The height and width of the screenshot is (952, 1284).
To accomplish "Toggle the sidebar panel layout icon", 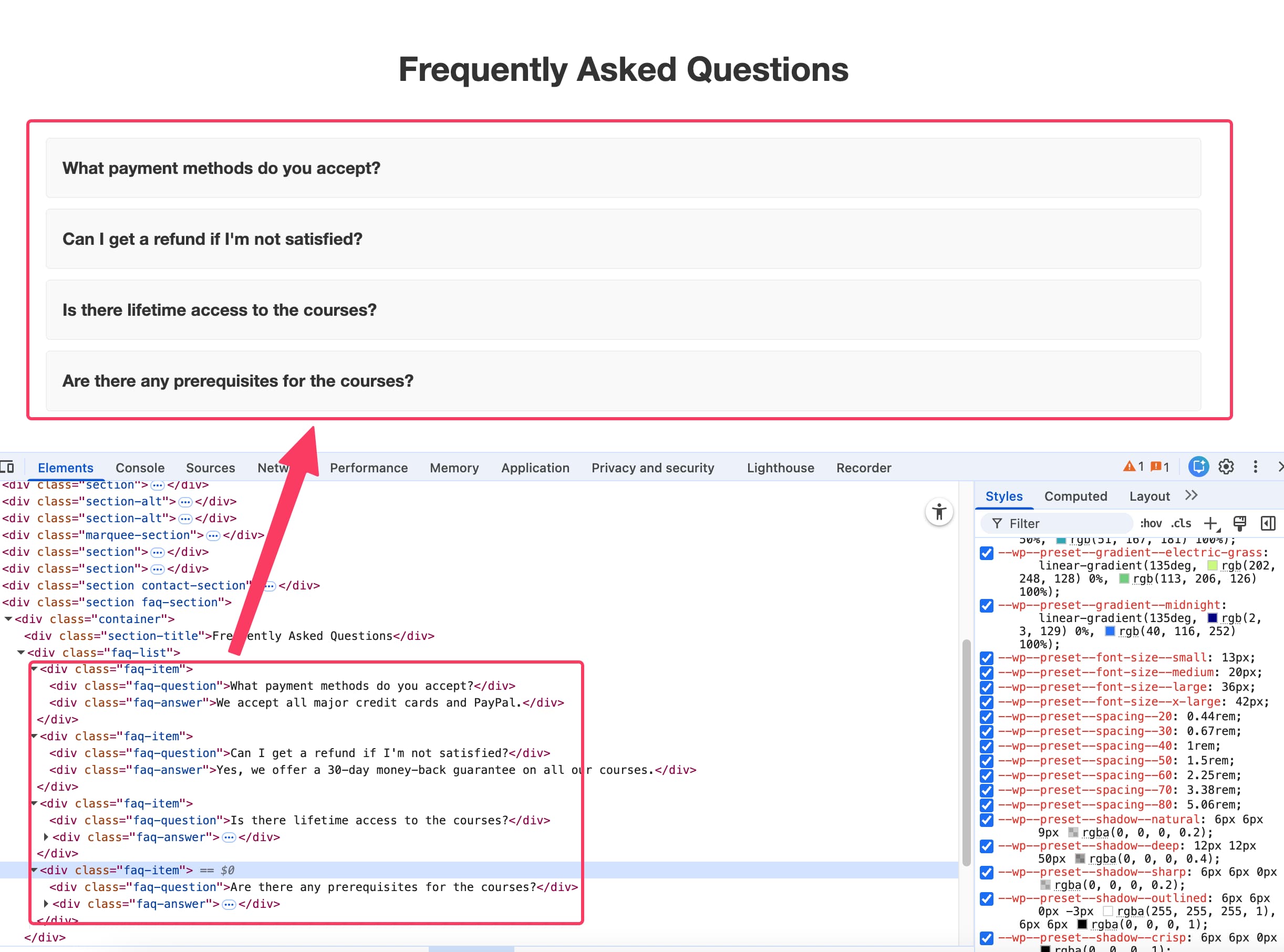I will point(1267,523).
